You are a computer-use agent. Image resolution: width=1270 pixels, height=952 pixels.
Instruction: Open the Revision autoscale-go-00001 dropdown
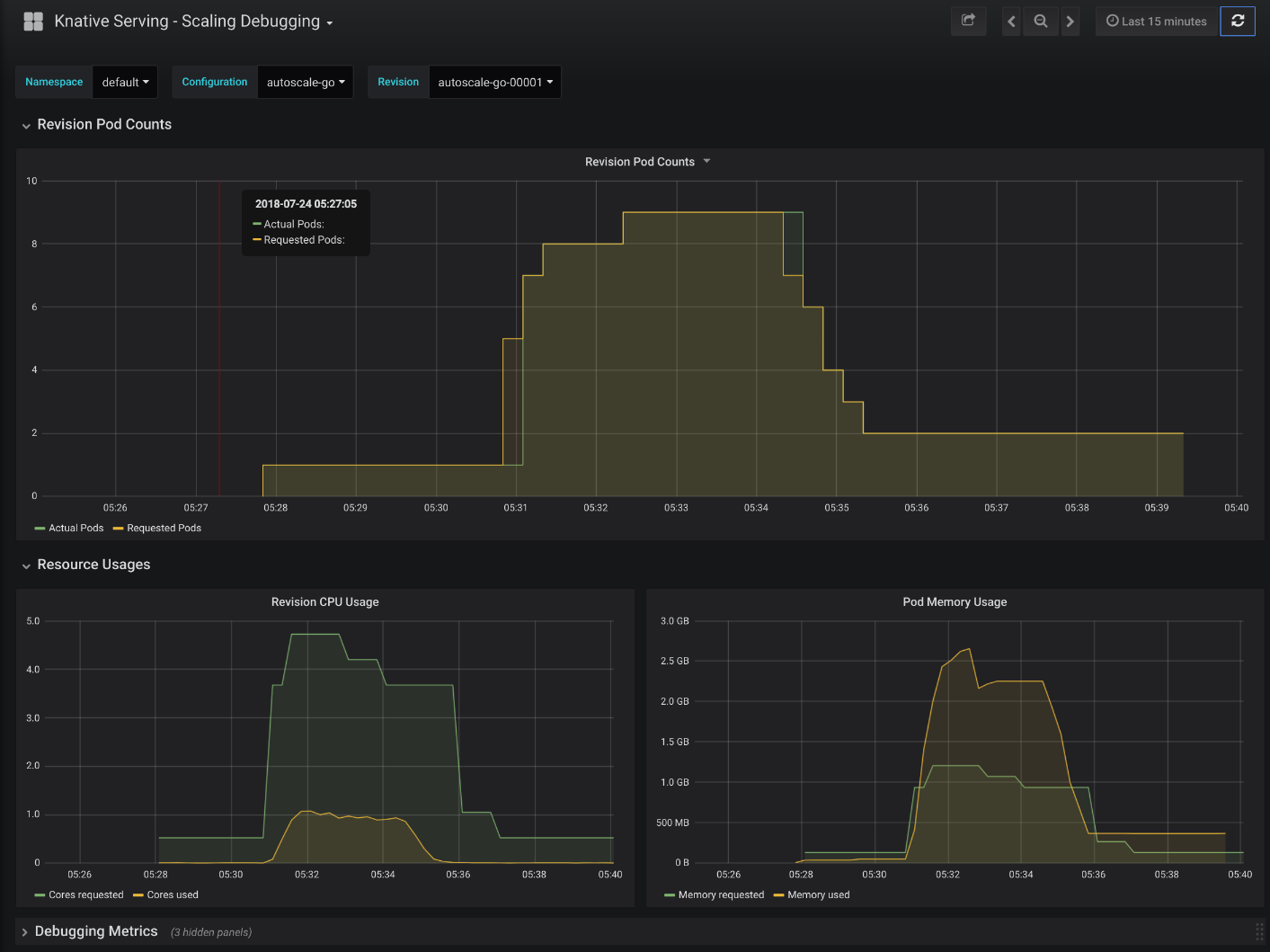coord(495,83)
